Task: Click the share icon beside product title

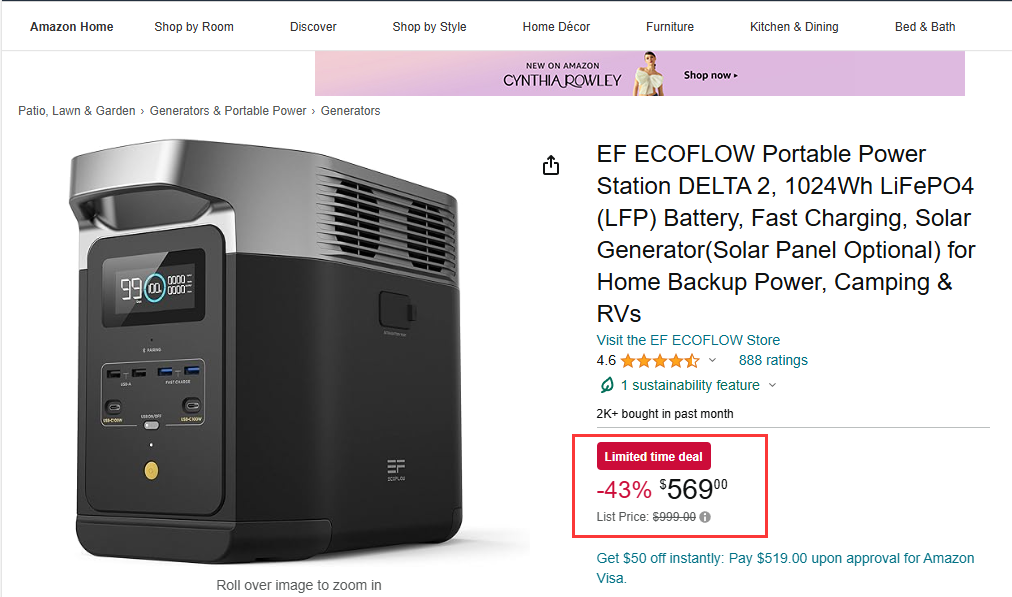Action: (550, 164)
